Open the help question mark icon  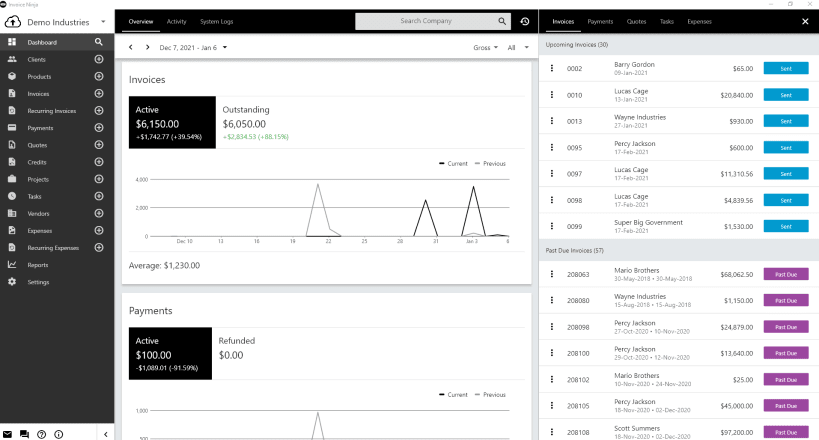[x=42, y=434]
